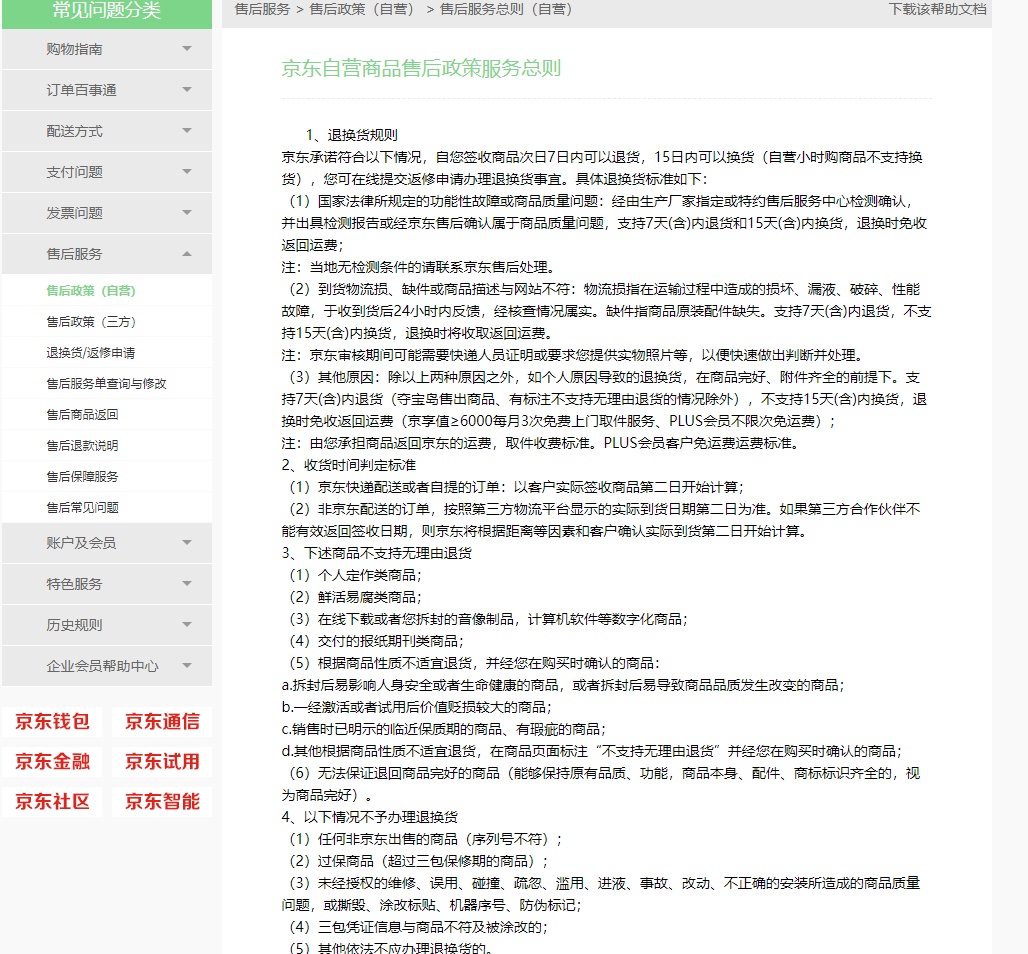The image size is (1028, 954).
Task: Expand the 发票问题 category arrow
Action: coord(187,213)
